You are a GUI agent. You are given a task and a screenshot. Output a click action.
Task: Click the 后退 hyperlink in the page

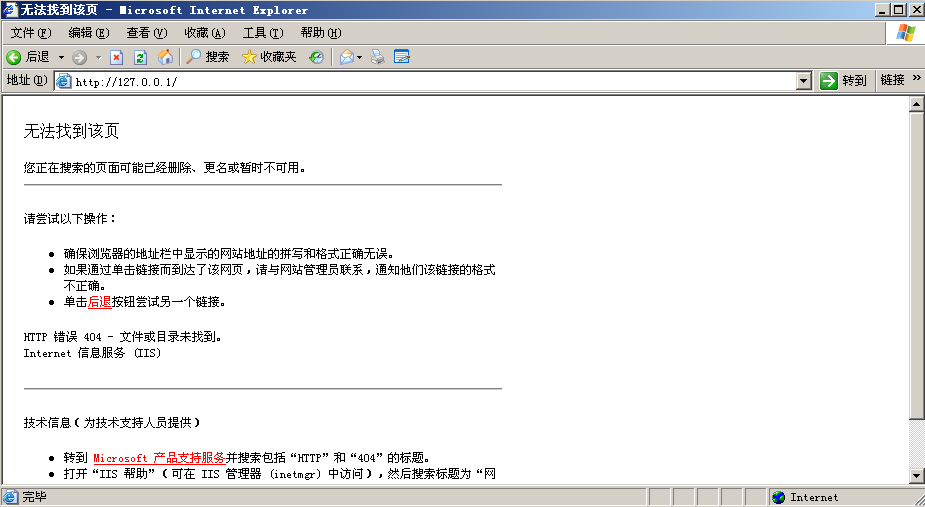click(99, 302)
